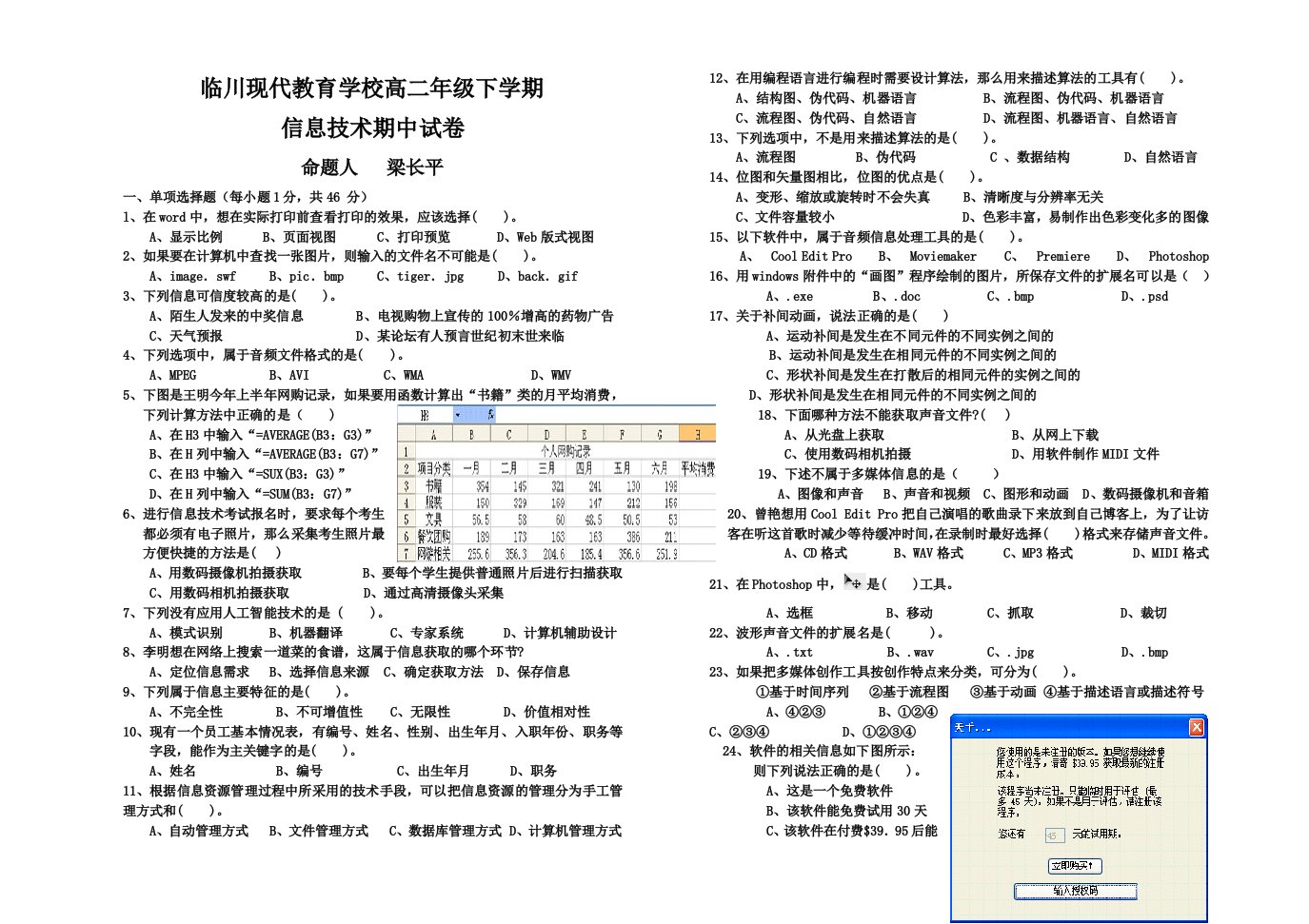Click the exam title 信息技术期中试卷
Image resolution: width=1309 pixels, height=924 pixels.
[x=372, y=128]
